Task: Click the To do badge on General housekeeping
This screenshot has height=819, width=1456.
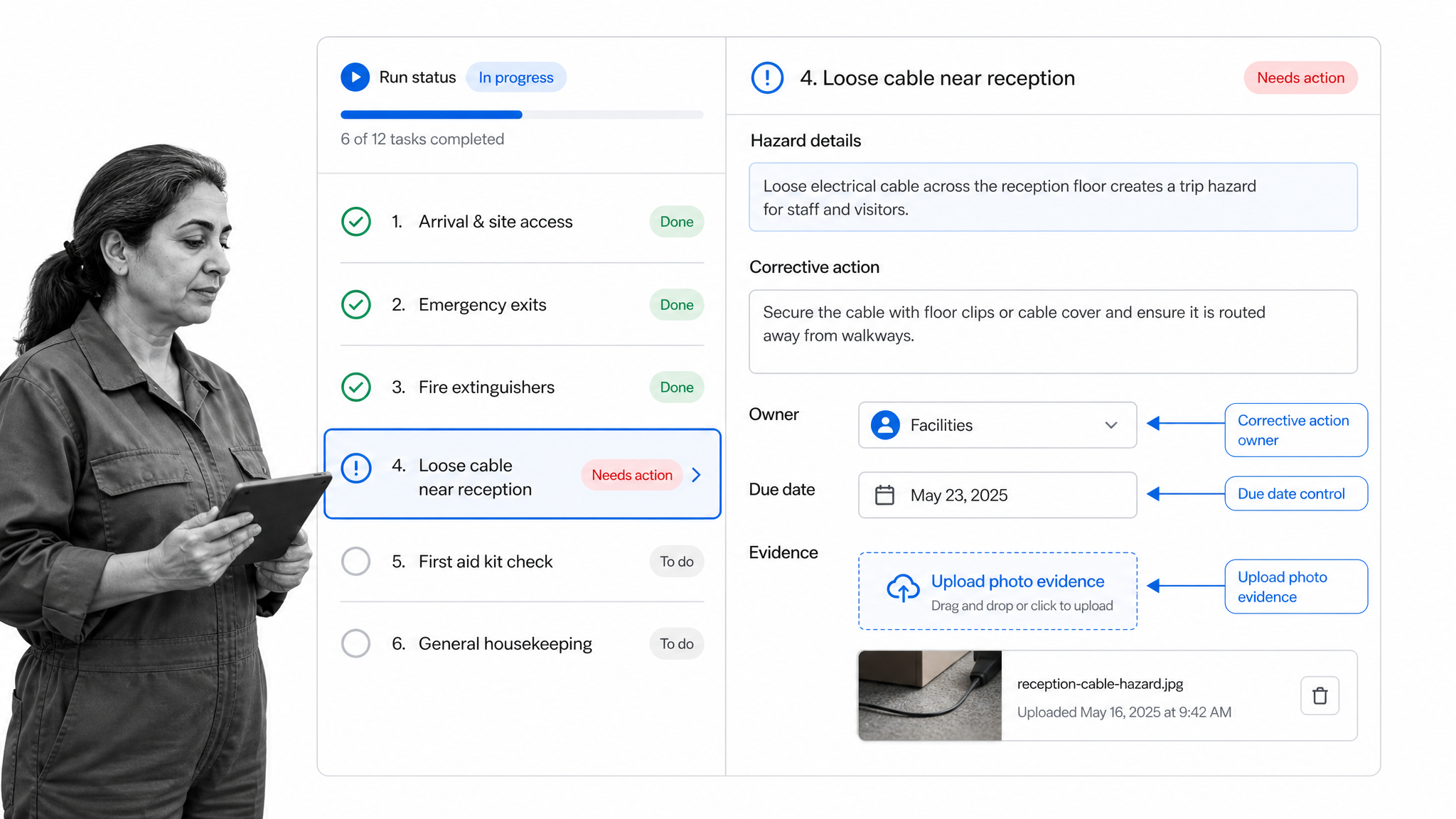Action: point(676,643)
